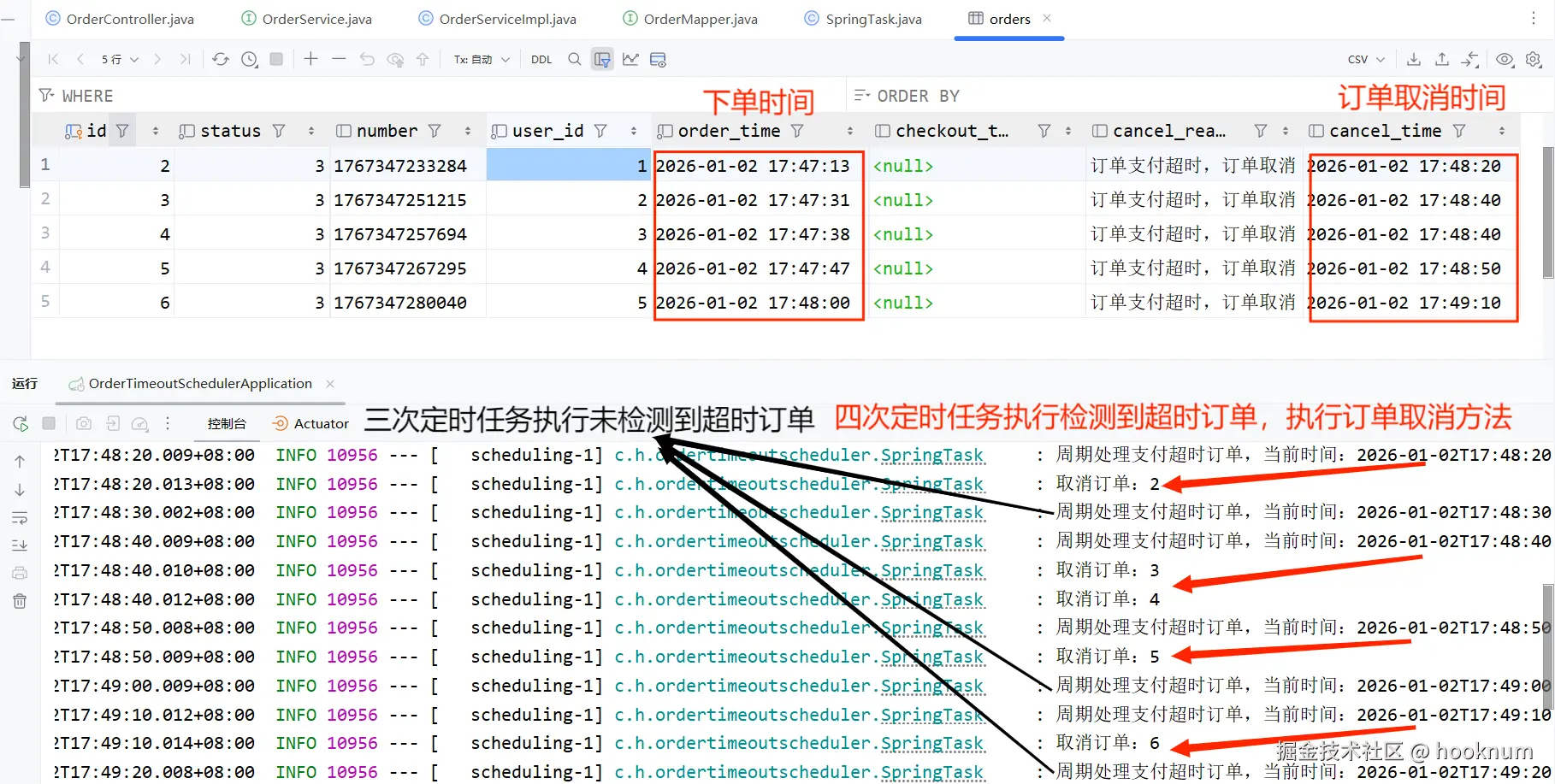The width and height of the screenshot is (1555, 784).
Task: Search within the orders table
Action: 575,59
